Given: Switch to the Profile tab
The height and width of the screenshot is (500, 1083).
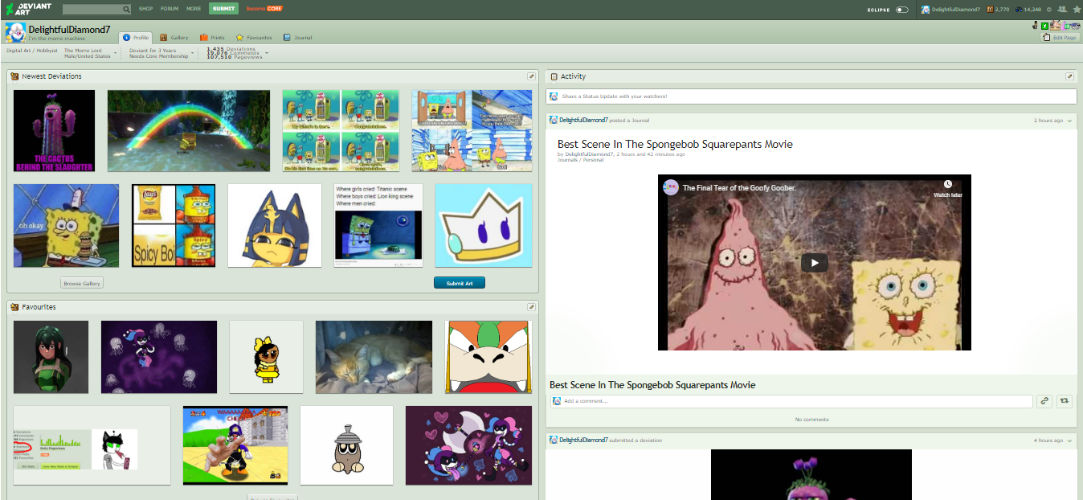Looking at the screenshot, I should [x=135, y=37].
